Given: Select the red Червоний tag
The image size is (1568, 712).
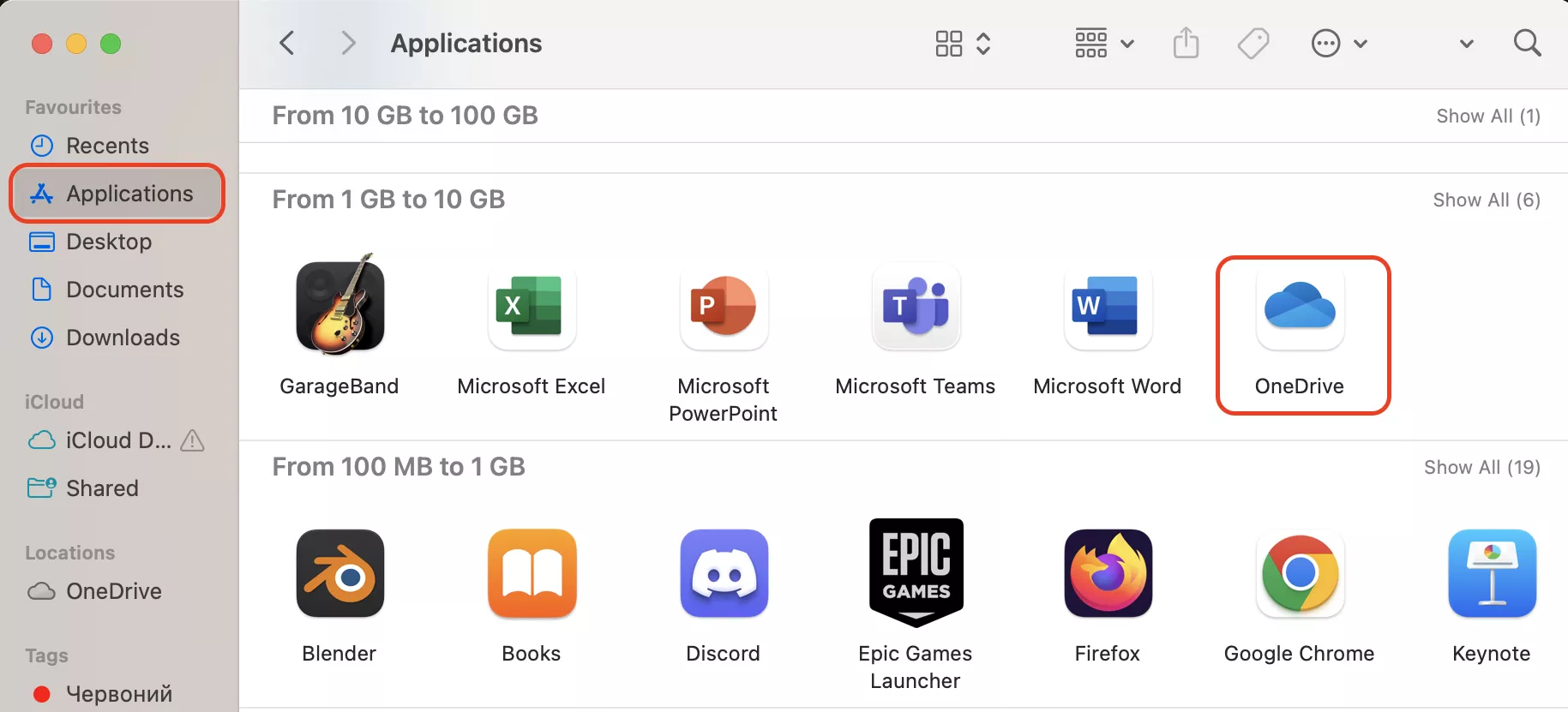Looking at the screenshot, I should pyautogui.click(x=118, y=693).
